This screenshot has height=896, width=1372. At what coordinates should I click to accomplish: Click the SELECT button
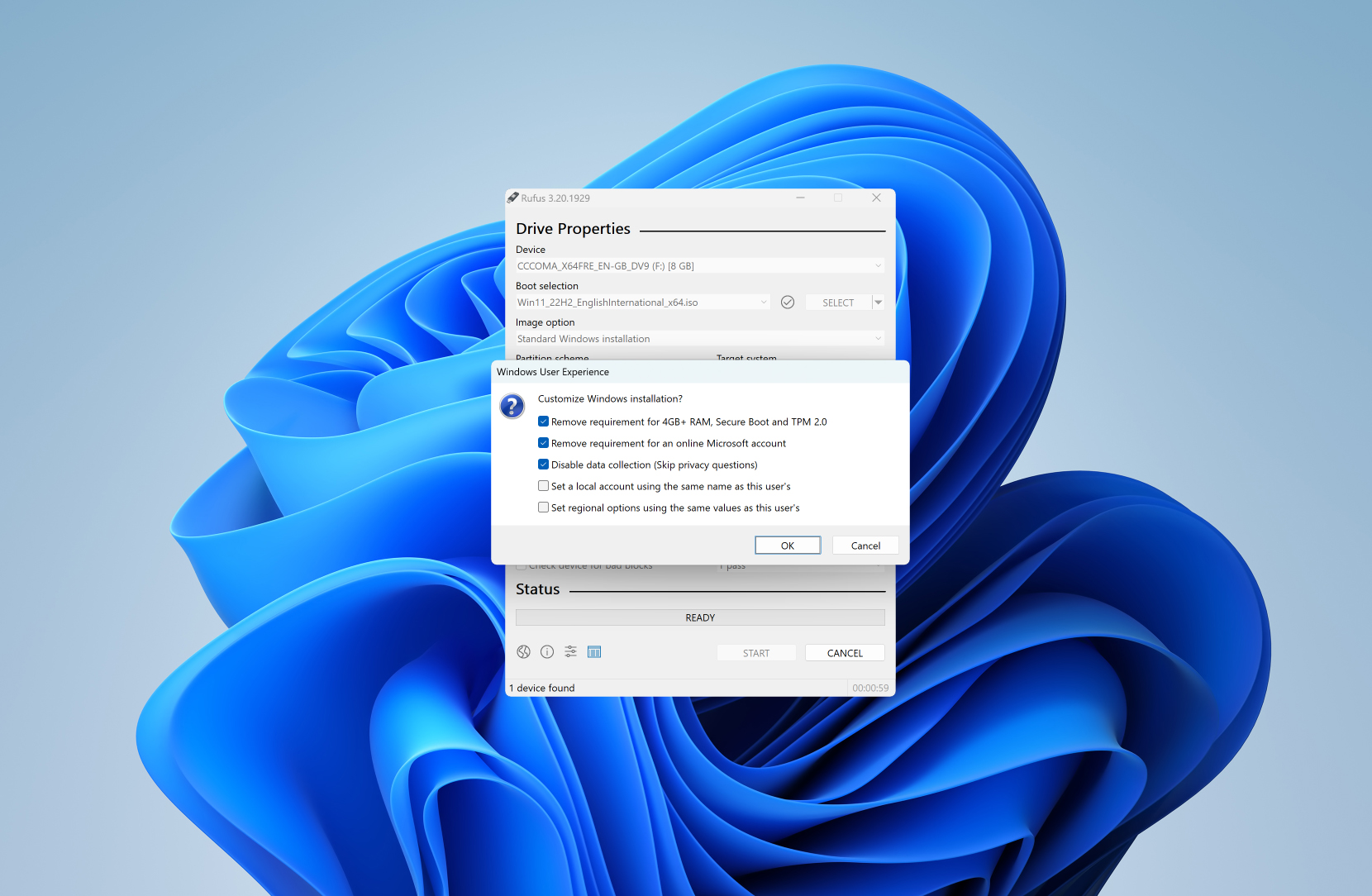click(x=838, y=303)
